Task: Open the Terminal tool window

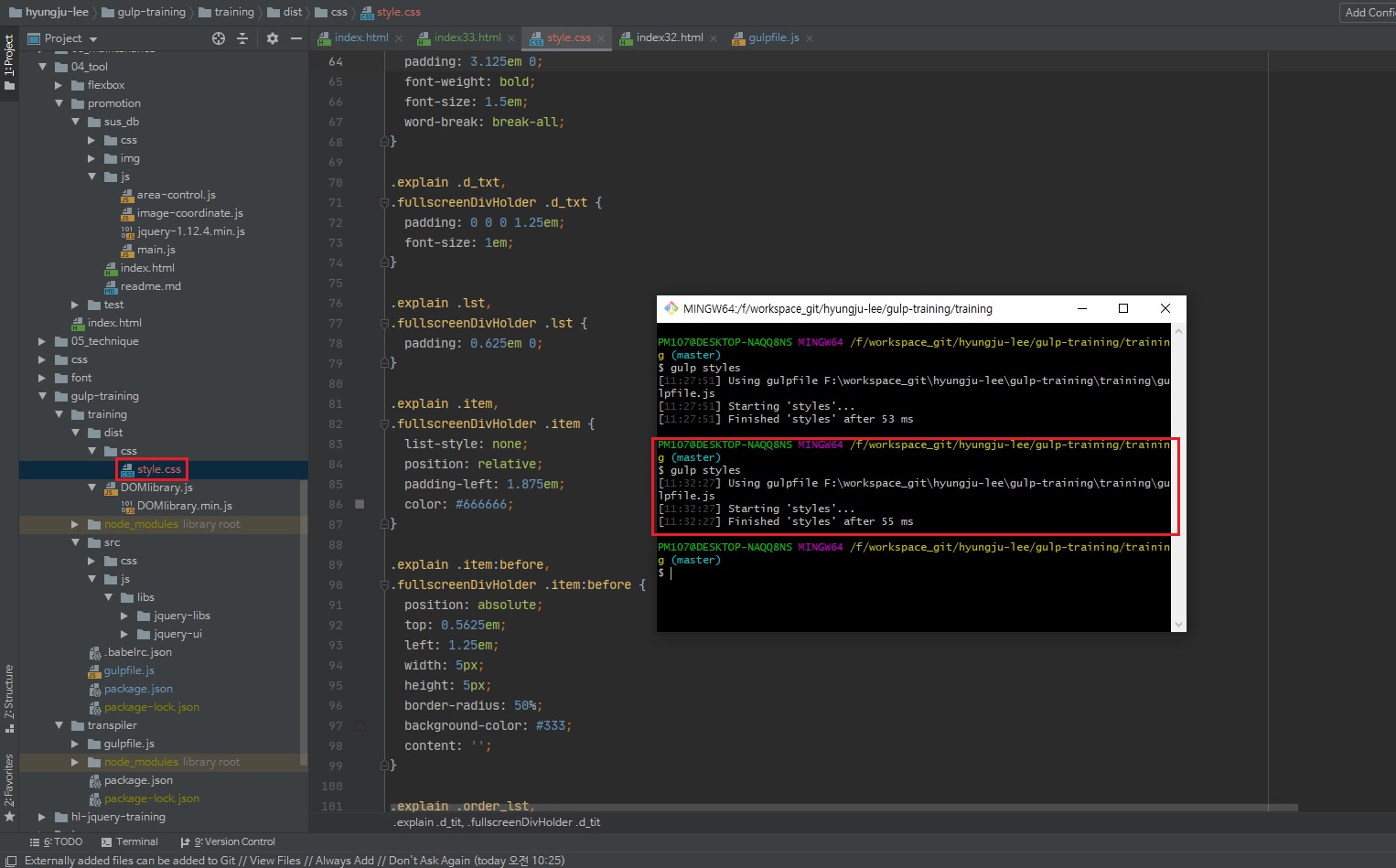Action: pyautogui.click(x=130, y=841)
